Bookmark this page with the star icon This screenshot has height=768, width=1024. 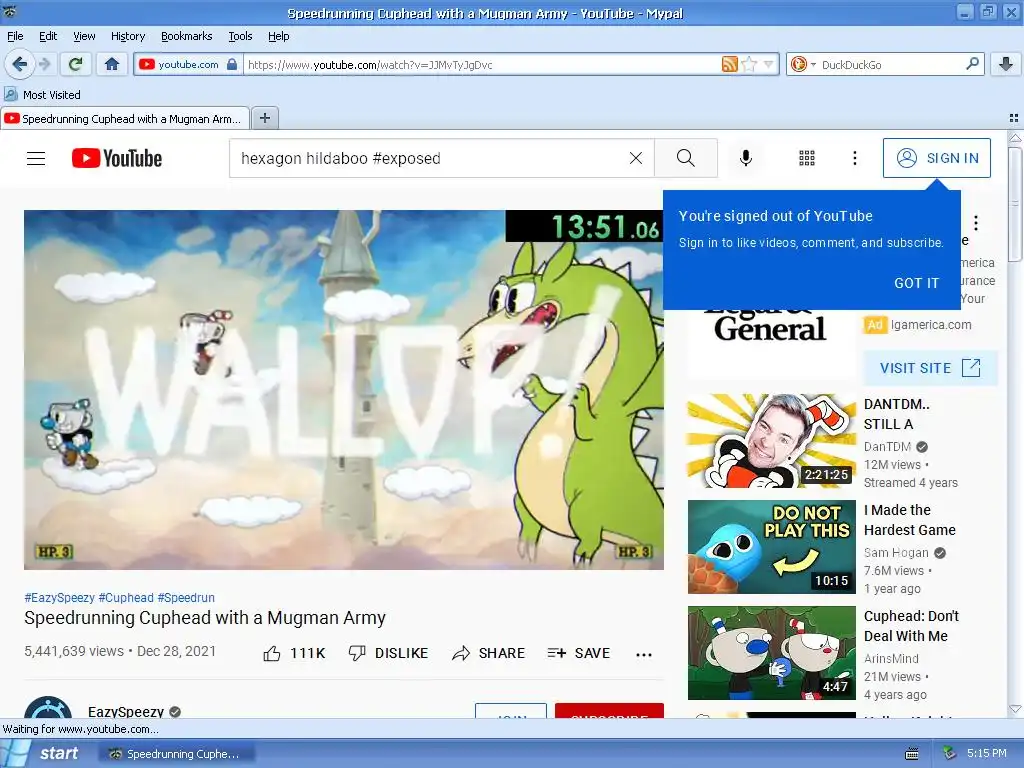(749, 64)
